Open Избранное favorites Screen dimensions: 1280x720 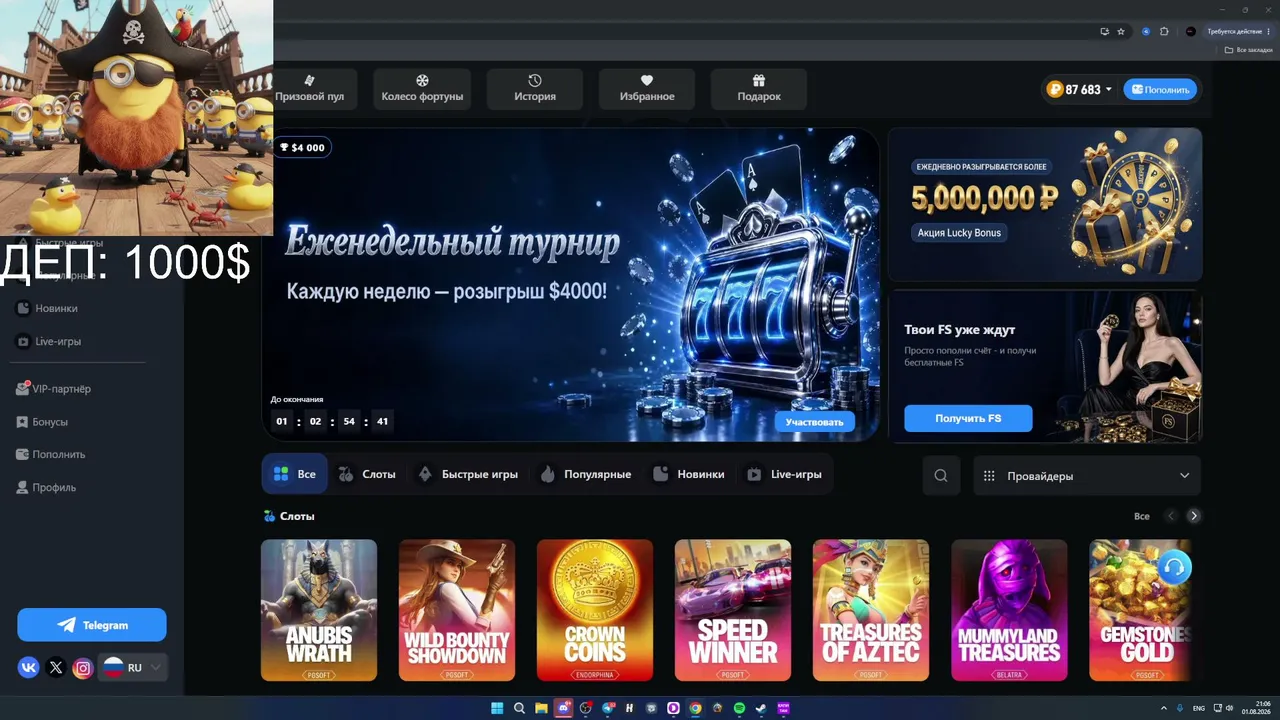(647, 89)
